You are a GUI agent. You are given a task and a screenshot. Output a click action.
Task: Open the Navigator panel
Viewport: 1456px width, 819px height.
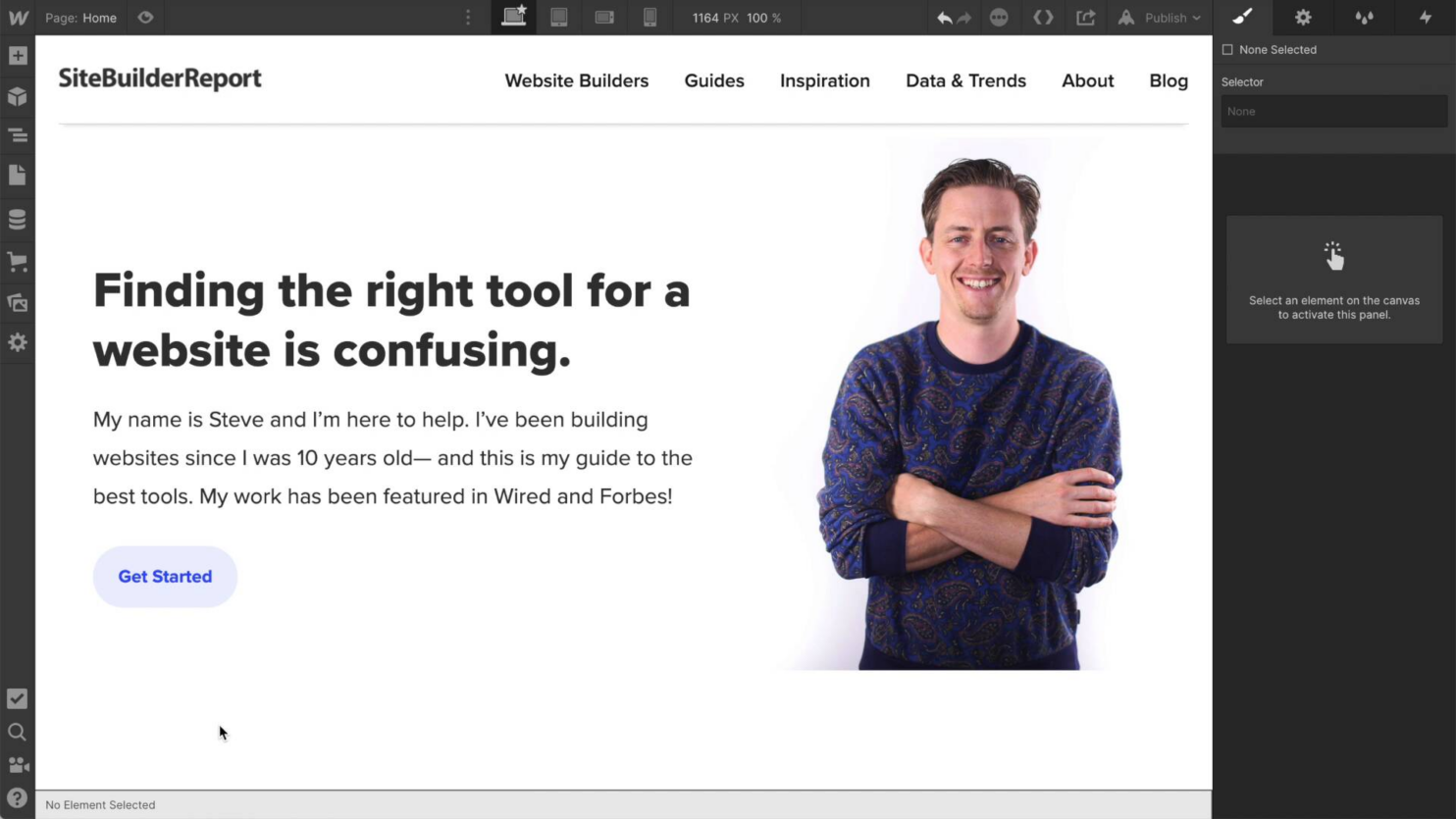click(x=18, y=135)
